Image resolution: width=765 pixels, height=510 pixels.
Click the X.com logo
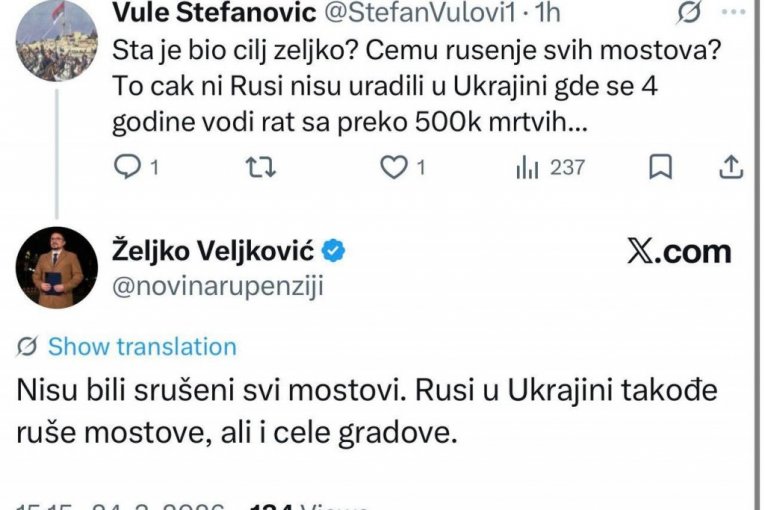click(679, 251)
